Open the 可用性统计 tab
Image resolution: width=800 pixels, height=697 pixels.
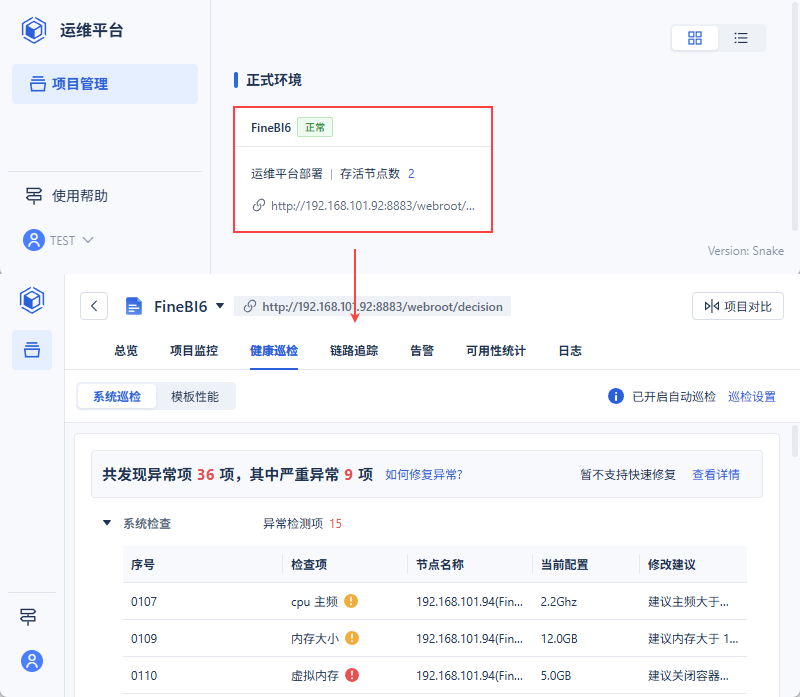point(496,351)
